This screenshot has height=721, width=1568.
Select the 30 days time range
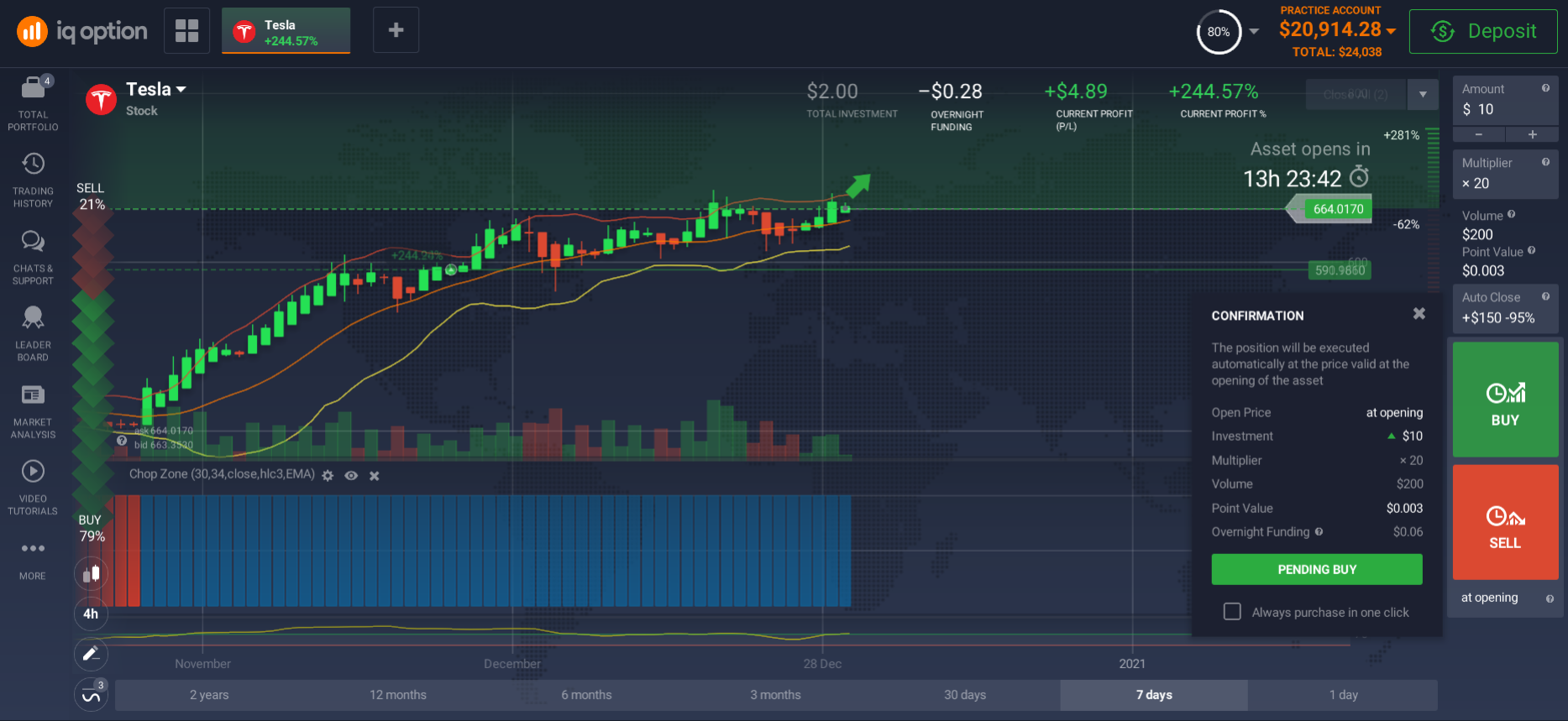pyautogui.click(x=965, y=695)
